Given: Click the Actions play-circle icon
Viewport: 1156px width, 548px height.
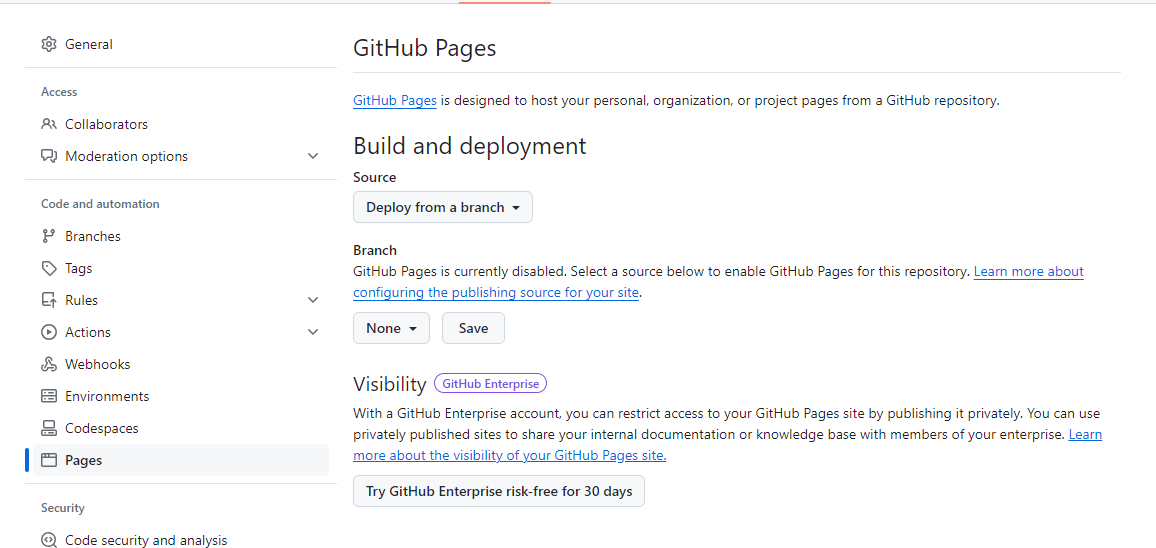Looking at the screenshot, I should point(49,332).
